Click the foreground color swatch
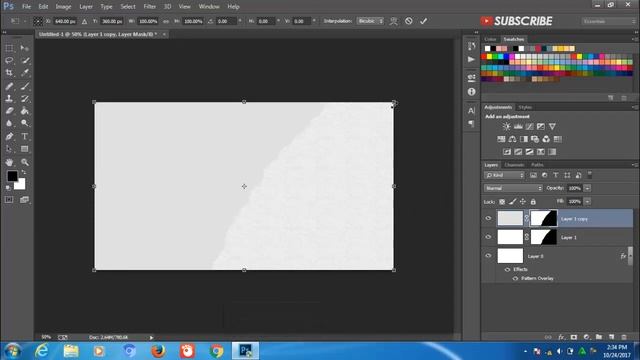The image size is (640, 360). pyautogui.click(x=11, y=176)
